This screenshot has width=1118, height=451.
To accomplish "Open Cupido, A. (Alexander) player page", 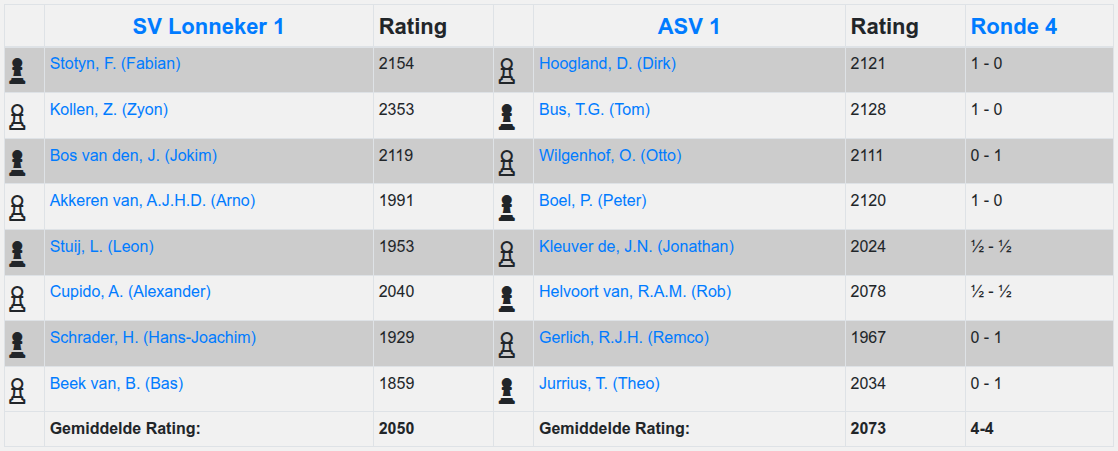I will [130, 292].
